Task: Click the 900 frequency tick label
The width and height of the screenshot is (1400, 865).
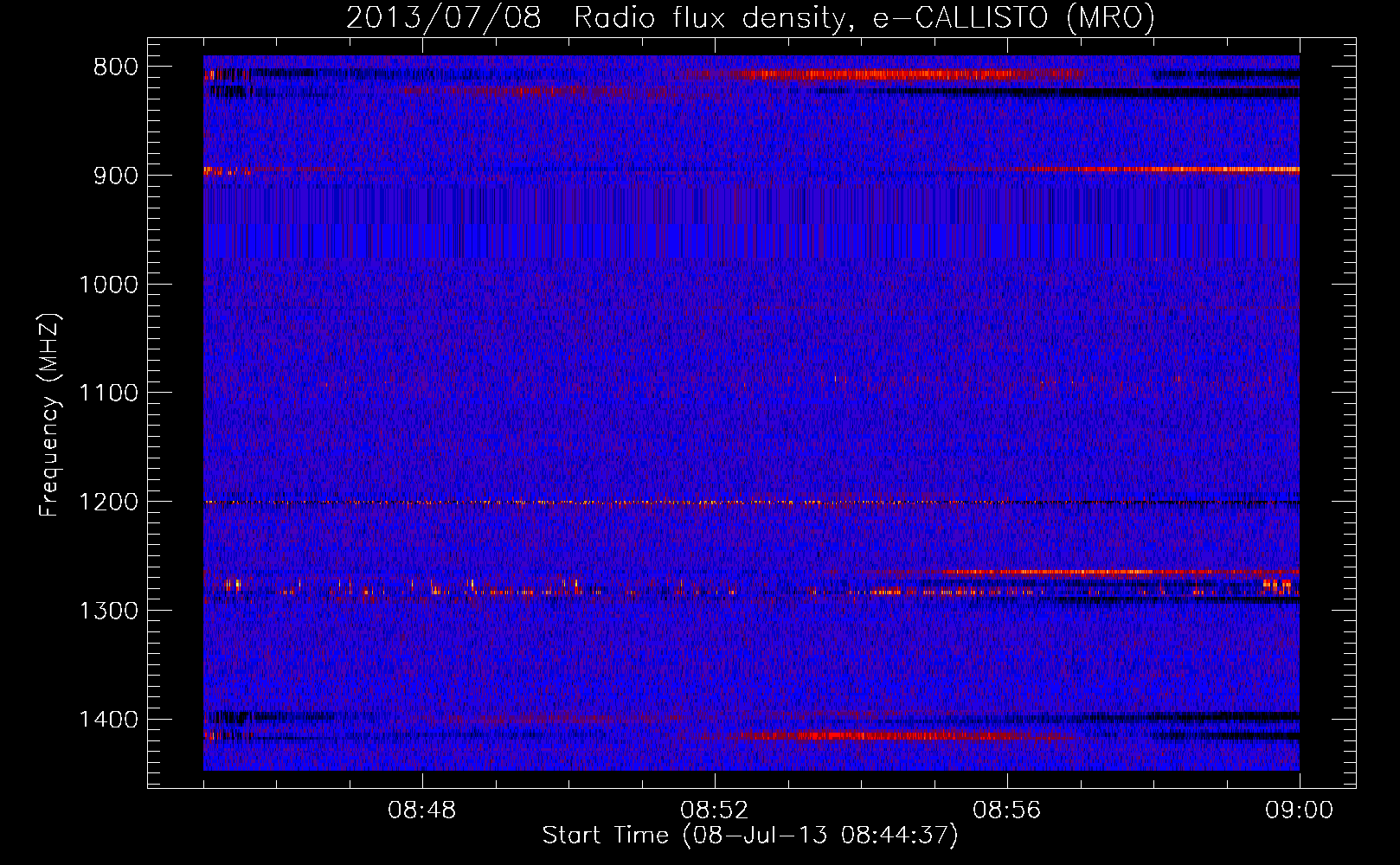Action: (x=116, y=176)
